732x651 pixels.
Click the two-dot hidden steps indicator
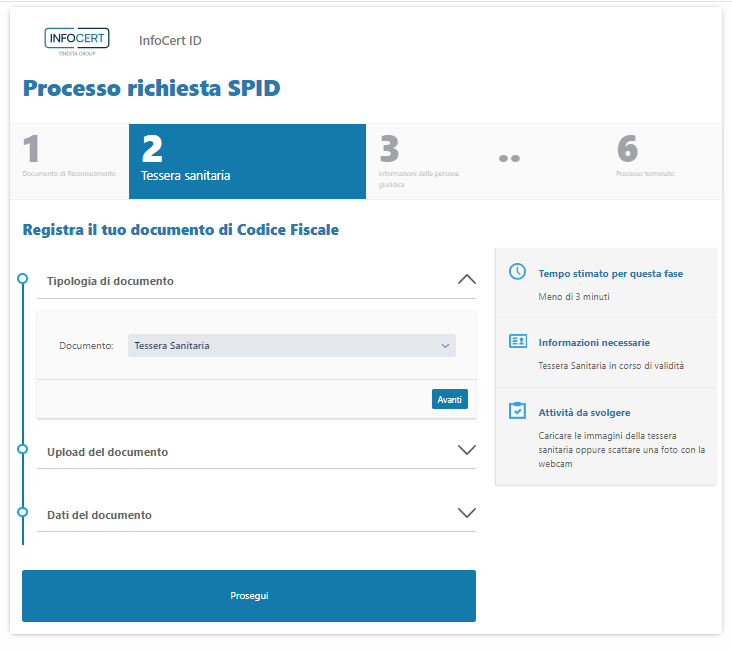pyautogui.click(x=509, y=160)
